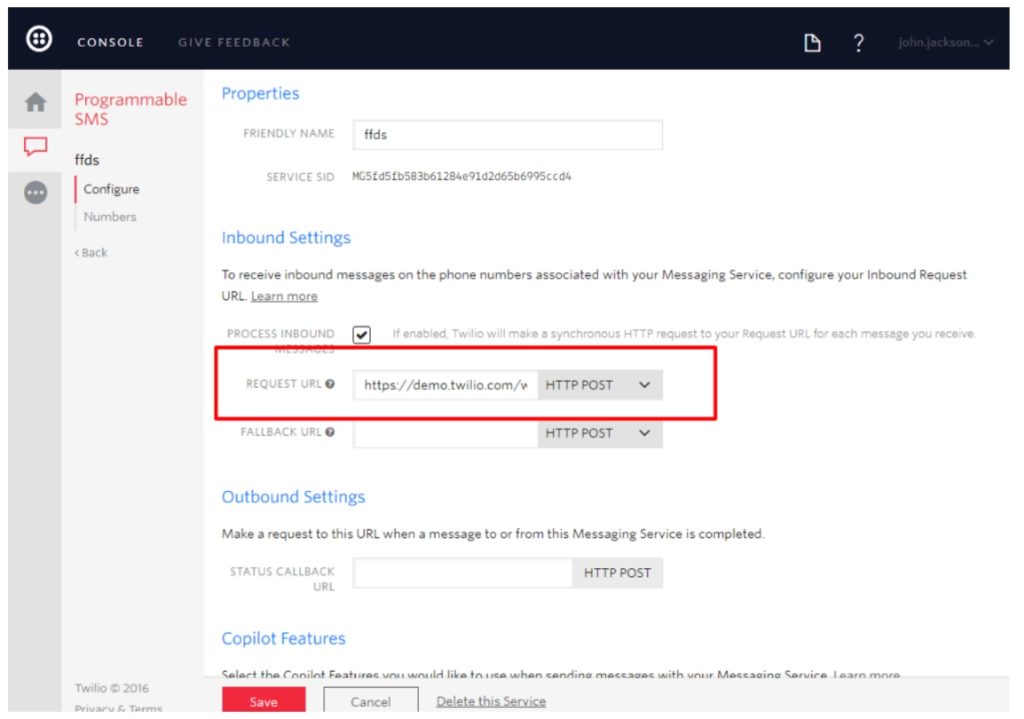The width and height of the screenshot is (1024, 719).
Task: Show Fallback URL help tooltip icon
Action: [x=330, y=432]
